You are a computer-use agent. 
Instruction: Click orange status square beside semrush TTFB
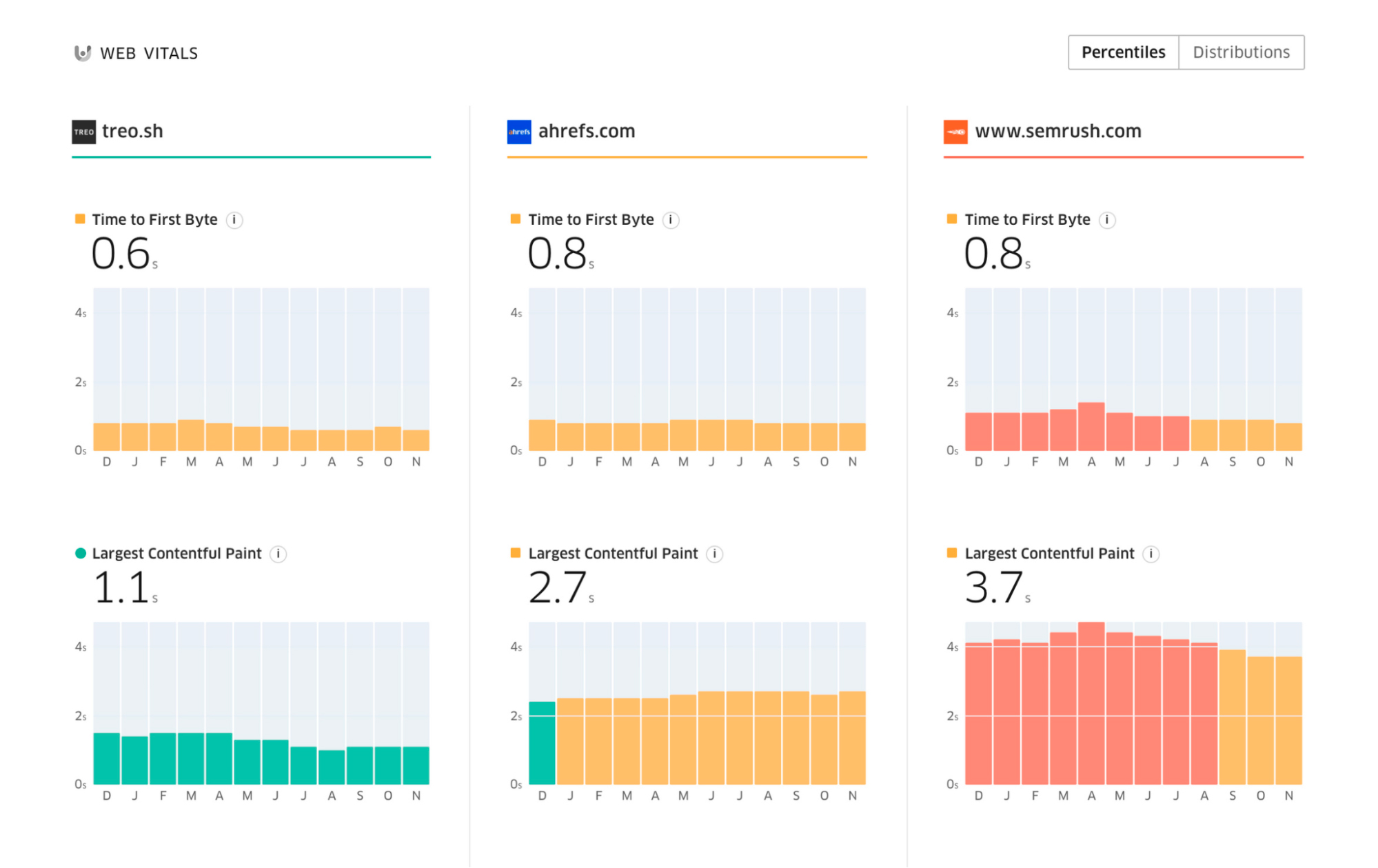pos(952,219)
